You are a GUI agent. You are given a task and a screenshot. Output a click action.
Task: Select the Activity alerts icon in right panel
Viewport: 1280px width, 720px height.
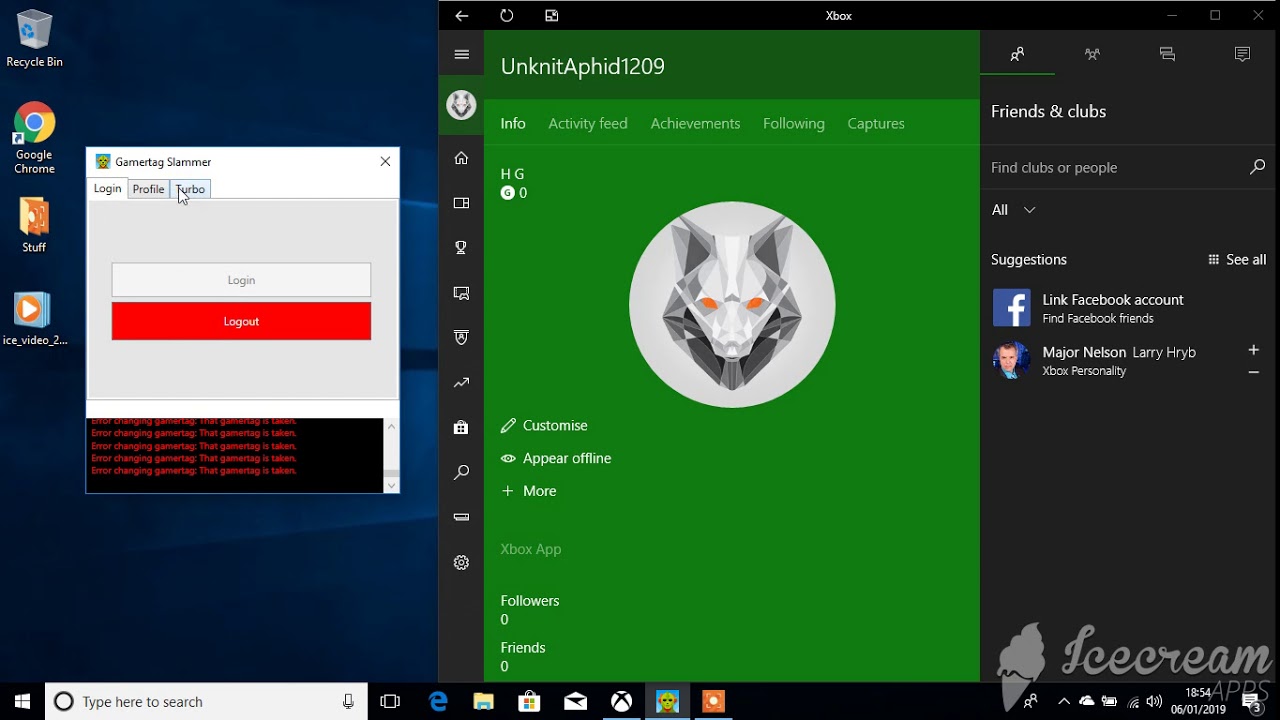coord(1242,54)
